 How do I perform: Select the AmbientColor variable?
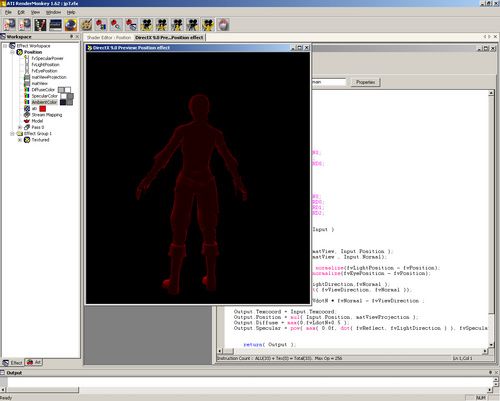[44, 102]
